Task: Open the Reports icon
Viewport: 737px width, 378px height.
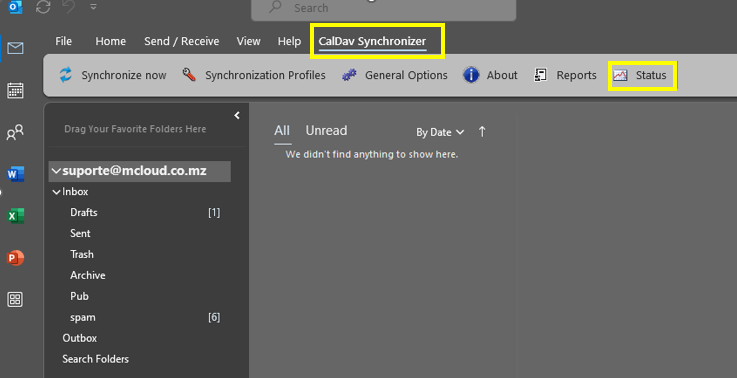Action: click(x=541, y=75)
